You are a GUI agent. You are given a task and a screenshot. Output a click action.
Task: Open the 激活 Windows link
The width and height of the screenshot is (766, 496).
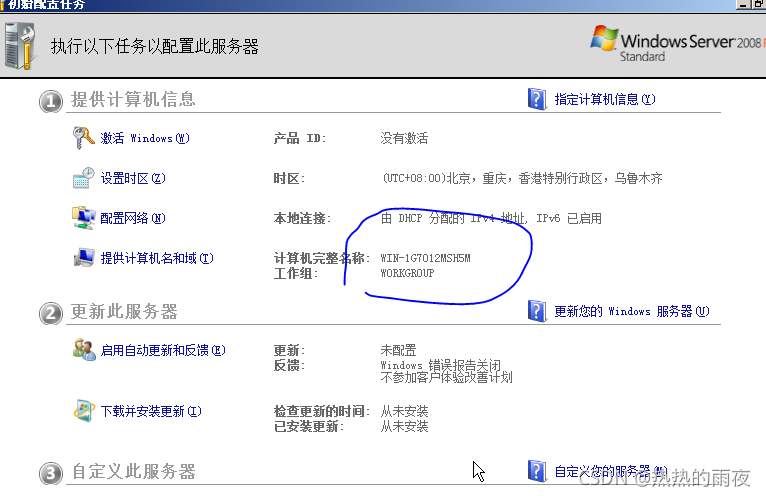(x=145, y=138)
